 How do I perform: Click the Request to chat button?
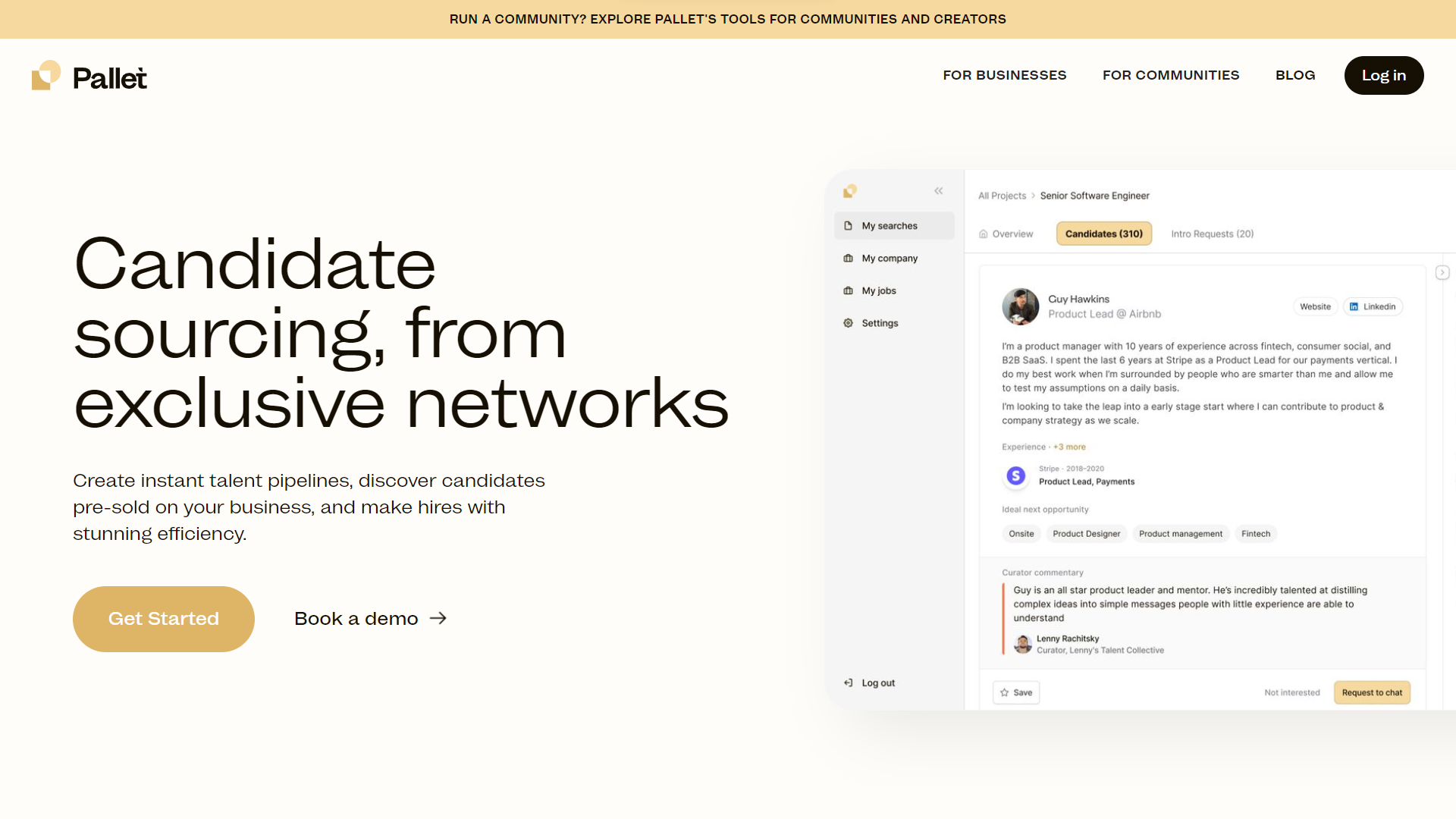pos(1371,692)
